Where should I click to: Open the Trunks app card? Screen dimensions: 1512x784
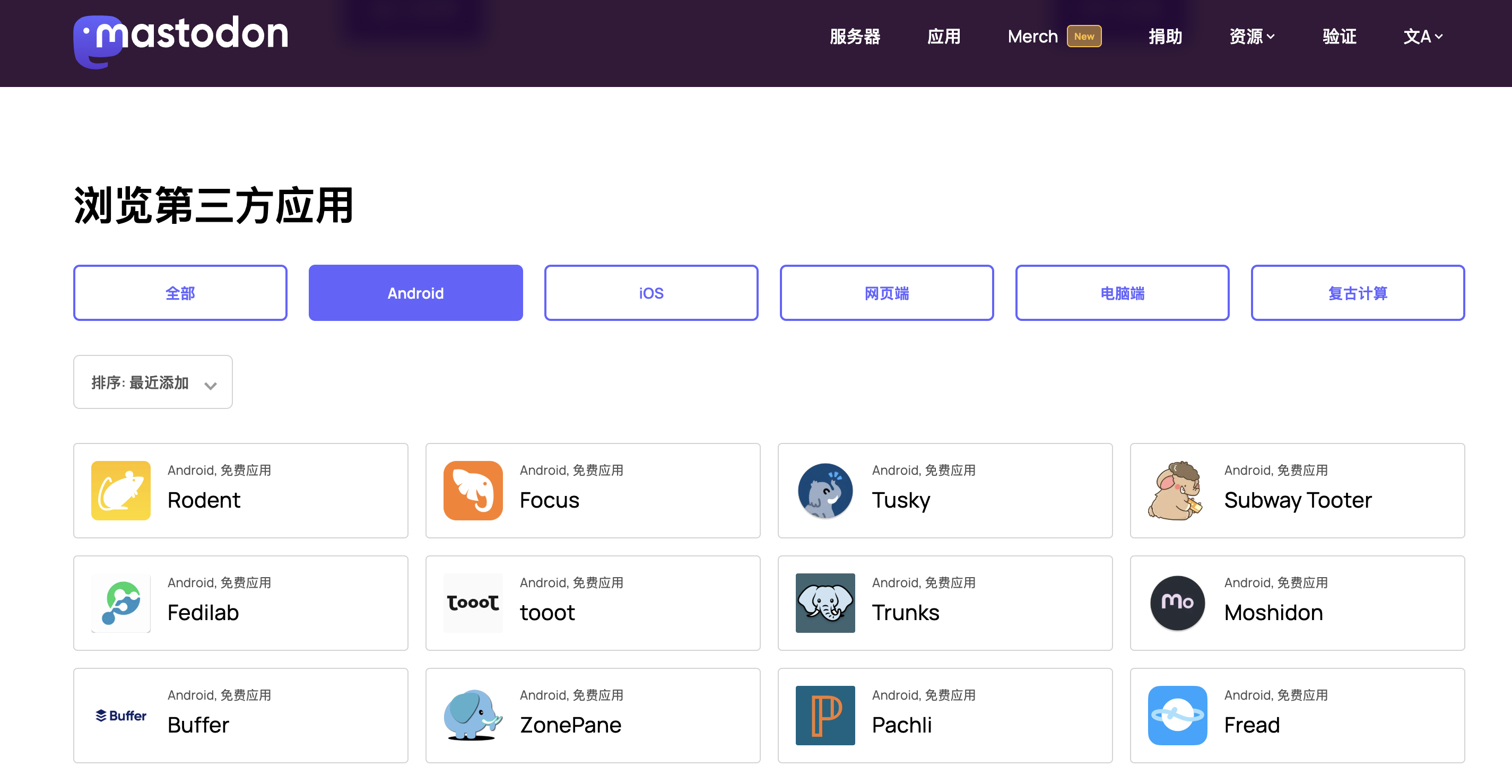tap(944, 603)
